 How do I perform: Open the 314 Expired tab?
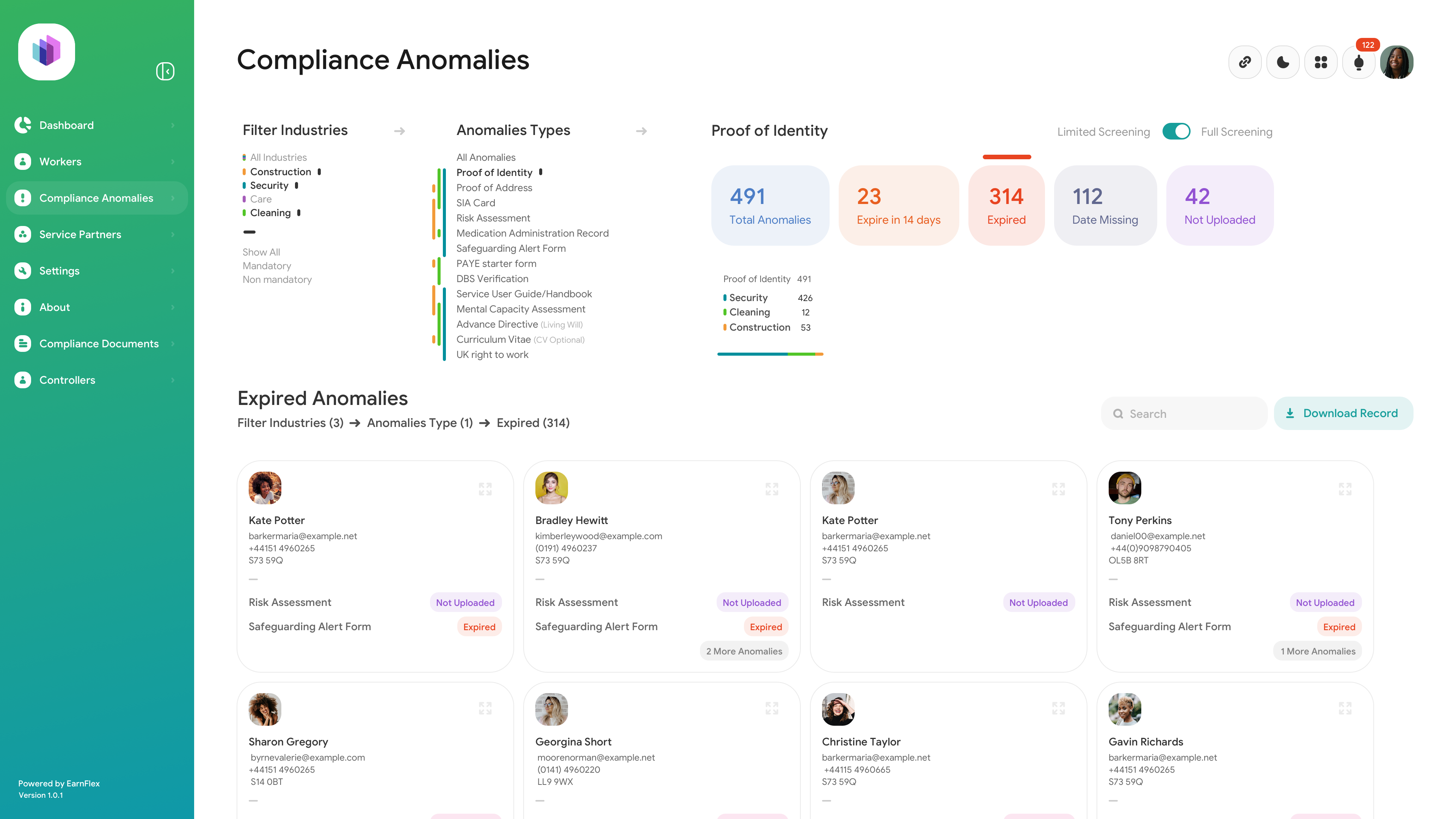tap(1006, 205)
